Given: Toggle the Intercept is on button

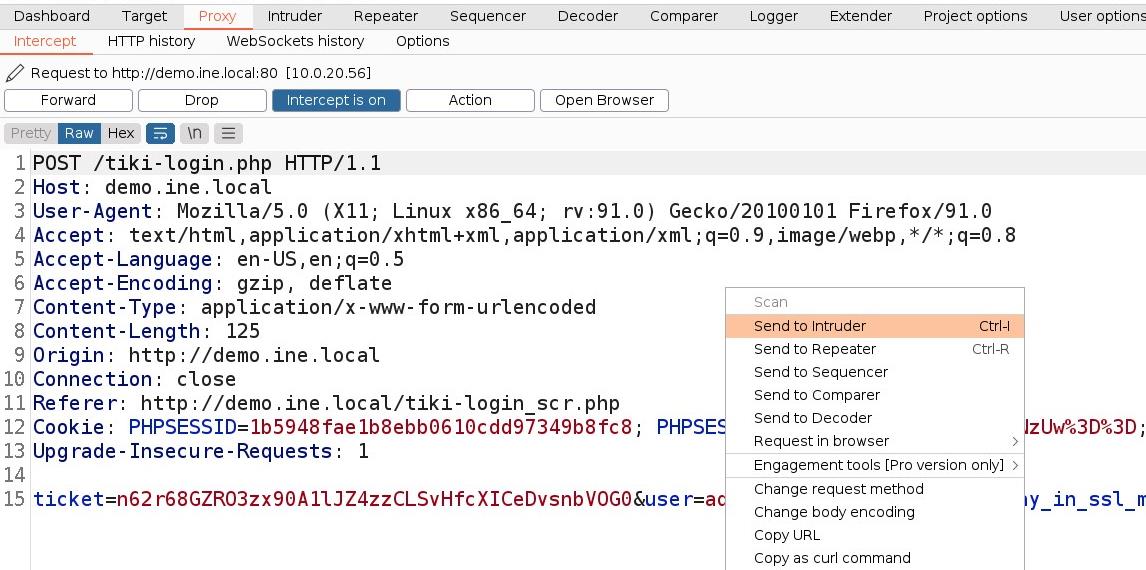Looking at the screenshot, I should [336, 100].
